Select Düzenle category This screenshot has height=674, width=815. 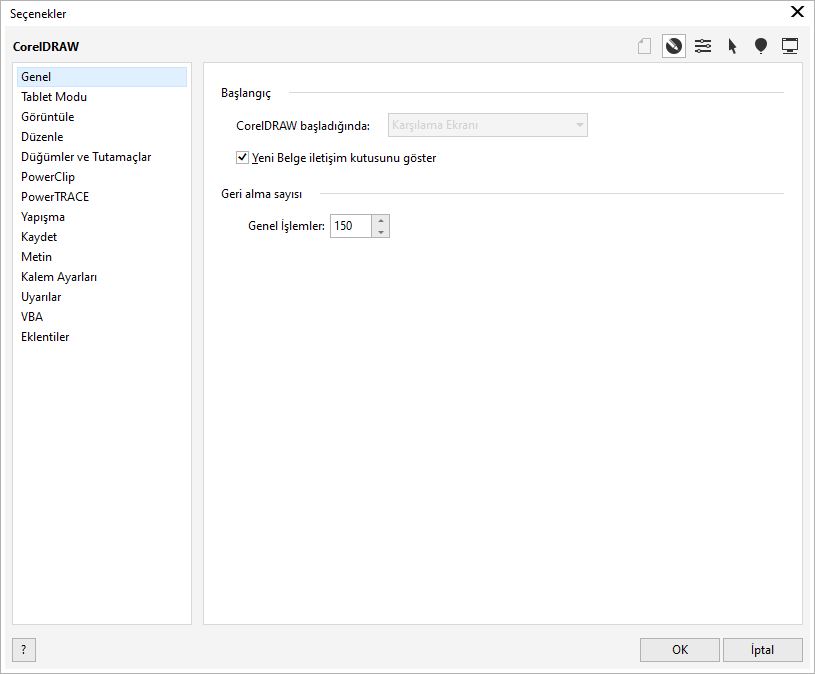coord(102,137)
